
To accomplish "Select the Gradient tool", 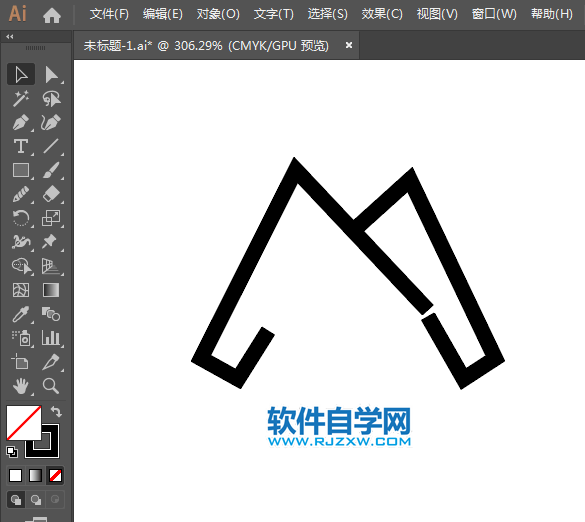I will tap(51, 290).
